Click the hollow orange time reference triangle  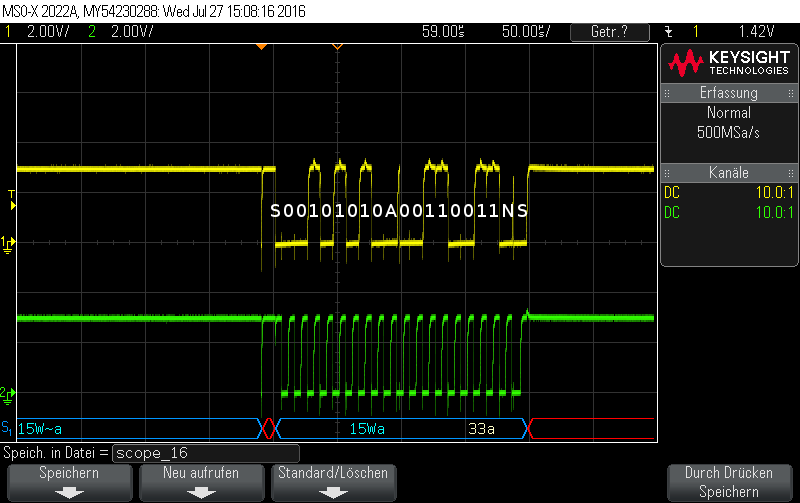pyautogui.click(x=338, y=47)
